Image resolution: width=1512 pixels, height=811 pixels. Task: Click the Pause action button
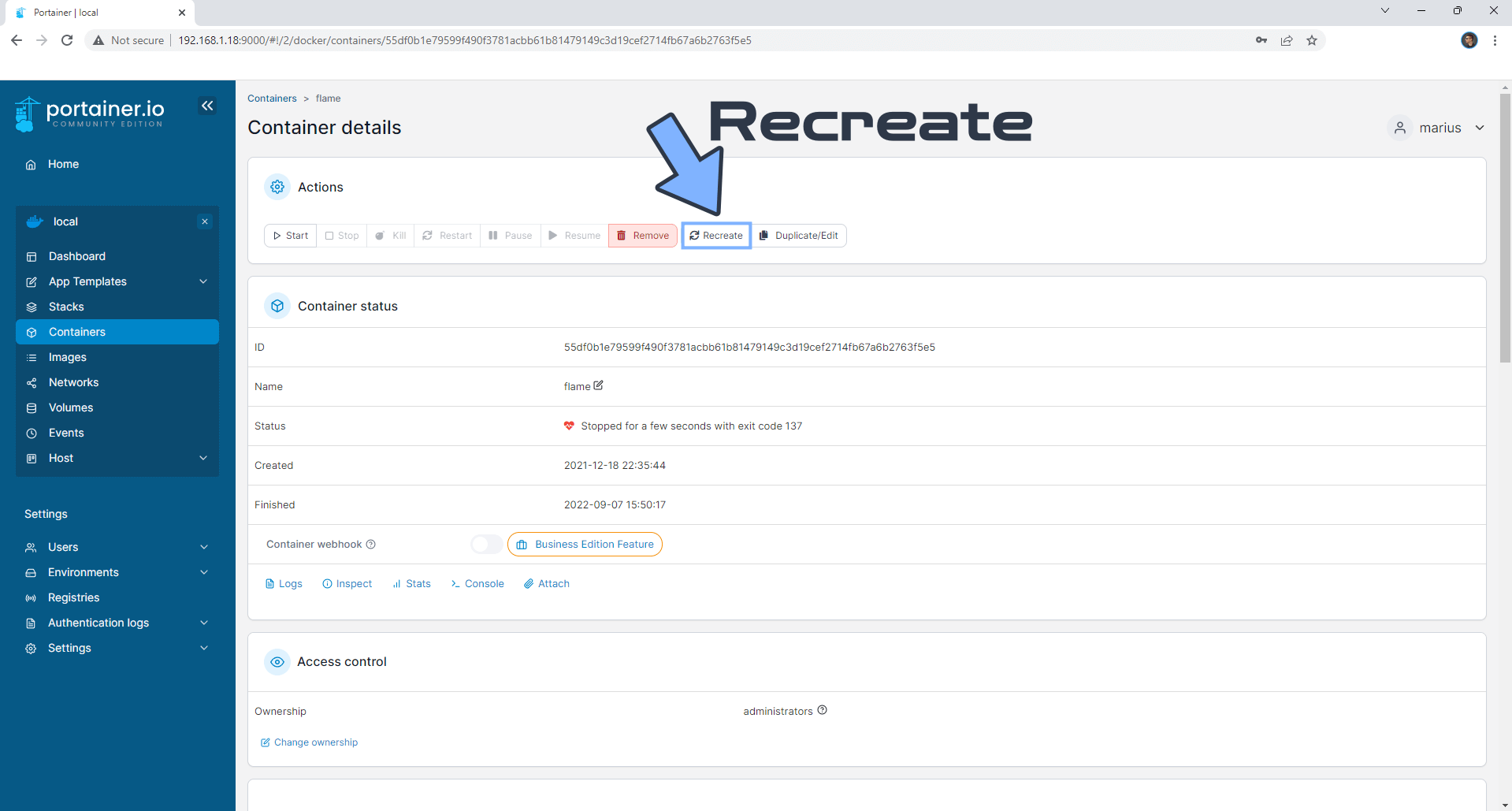click(511, 236)
